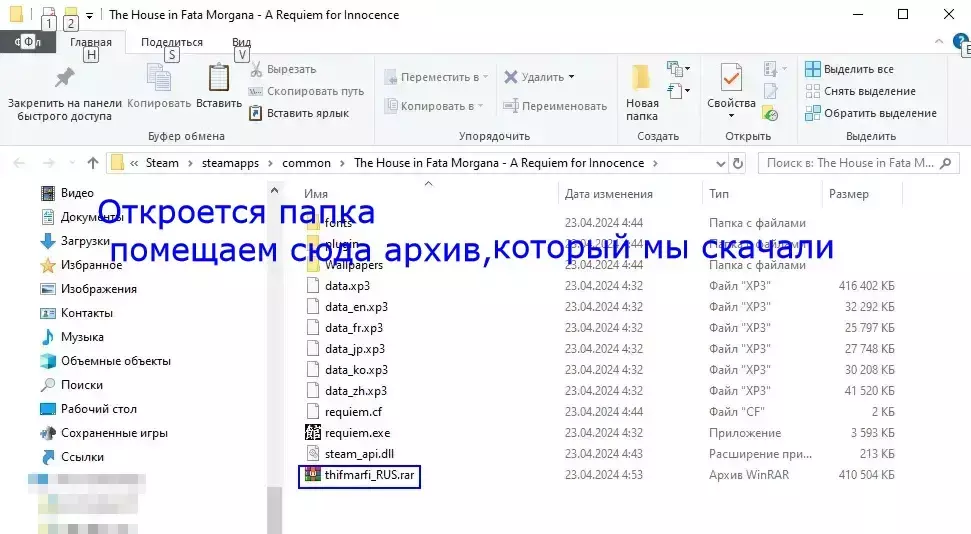This screenshot has height=534, width=971.
Task: Click Выделить все
Action: (x=850, y=69)
